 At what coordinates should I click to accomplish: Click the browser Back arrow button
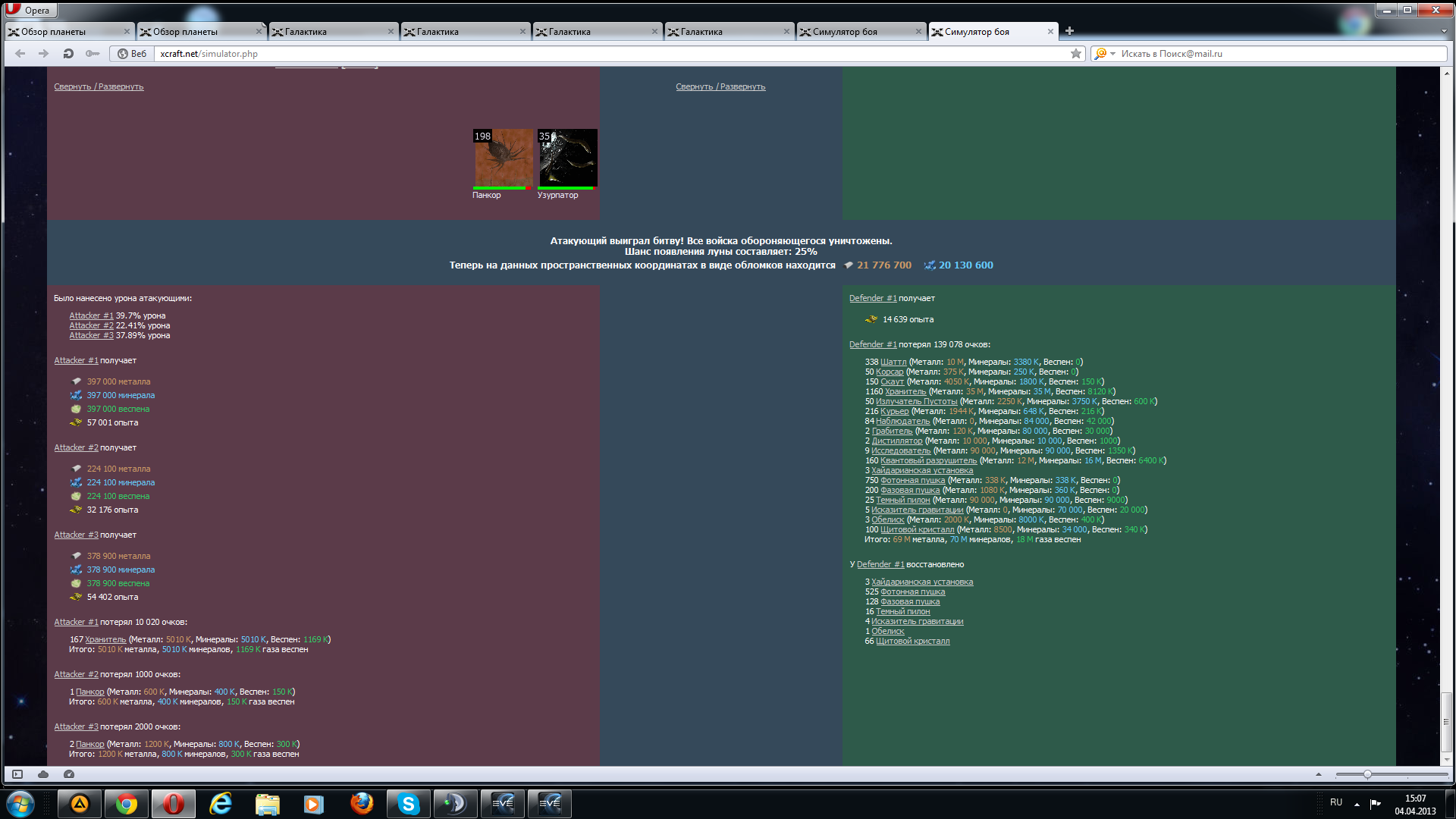(20, 54)
